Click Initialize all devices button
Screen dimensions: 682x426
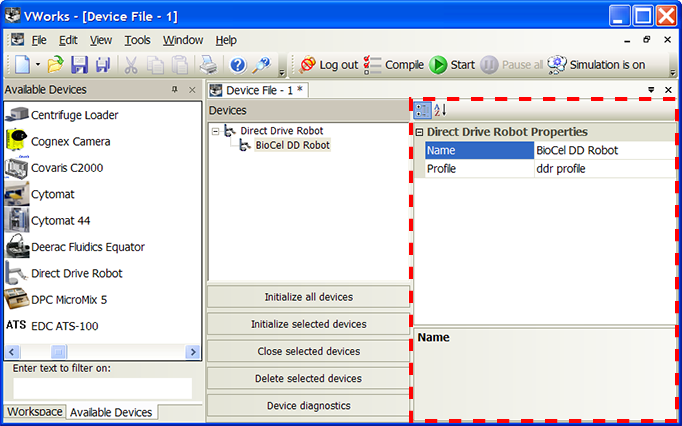(x=308, y=297)
